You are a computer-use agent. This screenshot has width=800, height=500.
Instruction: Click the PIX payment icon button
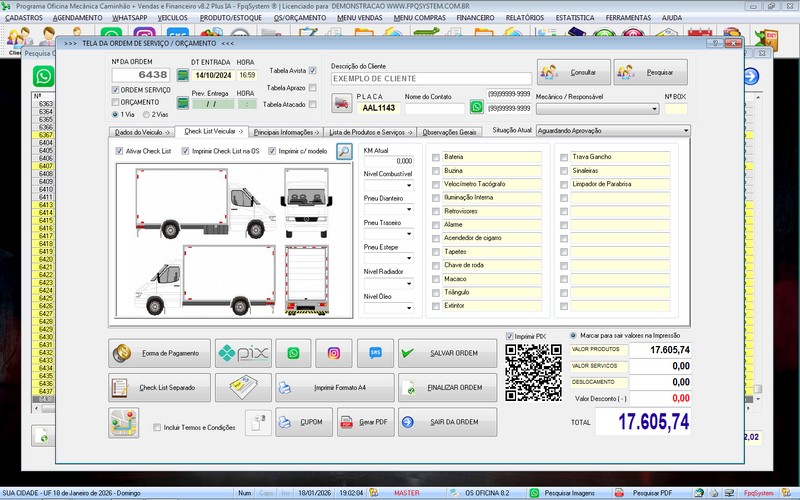[244, 353]
